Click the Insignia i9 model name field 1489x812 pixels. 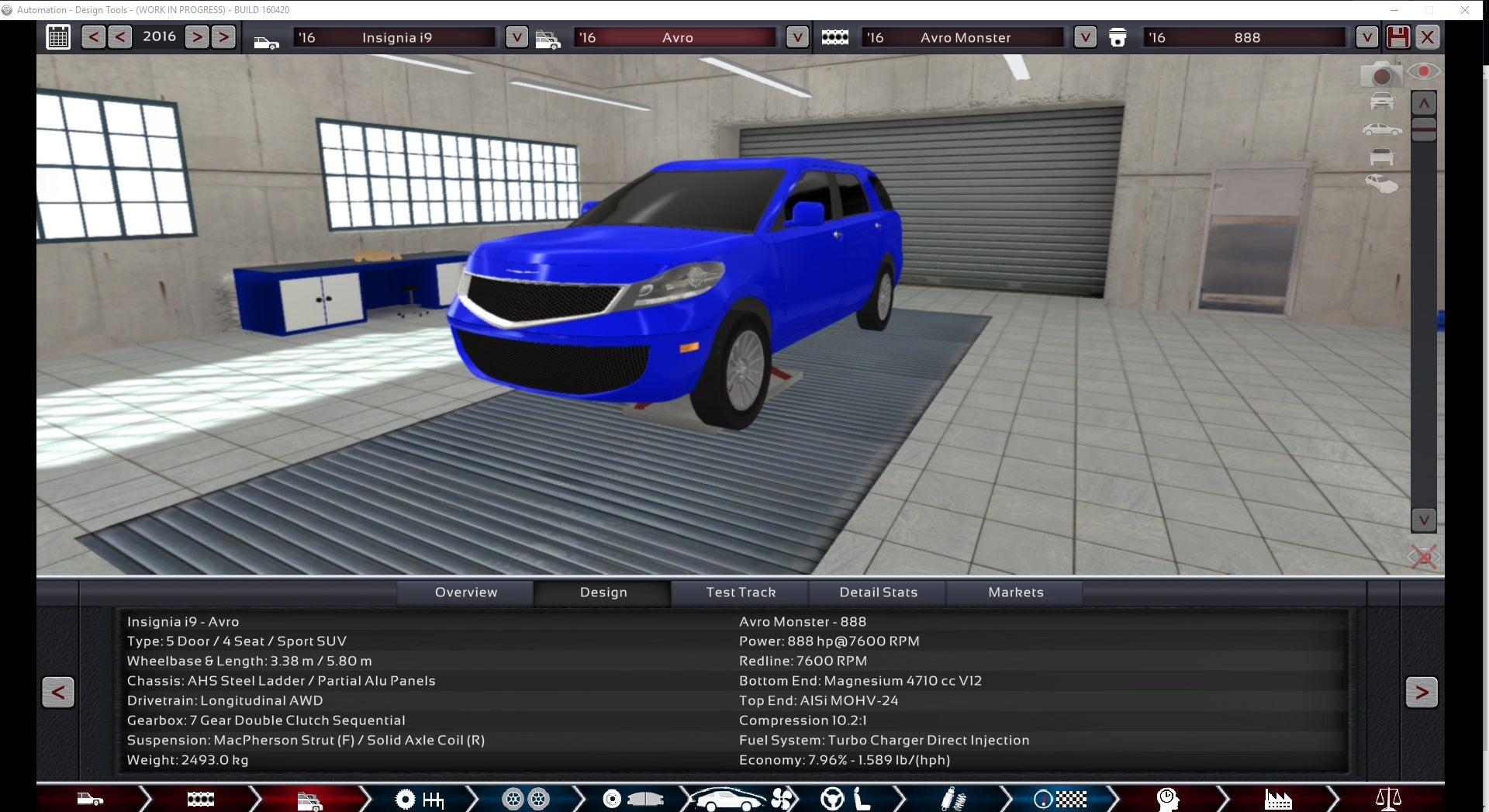click(x=396, y=37)
